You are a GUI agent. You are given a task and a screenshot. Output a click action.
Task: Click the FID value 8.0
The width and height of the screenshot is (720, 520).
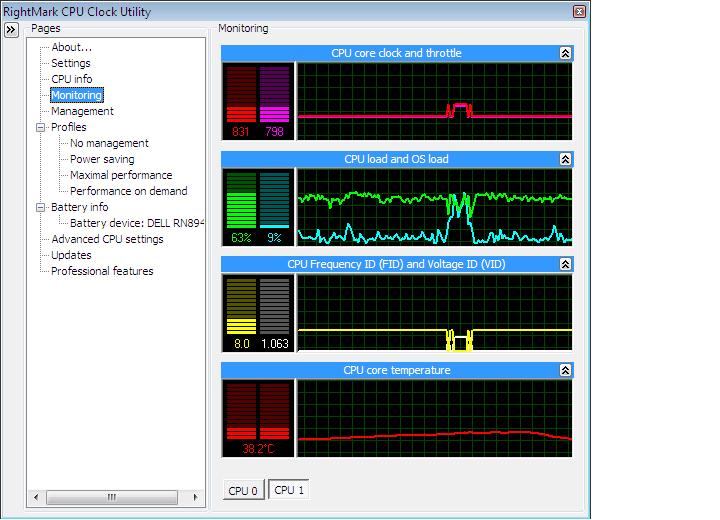coord(242,344)
